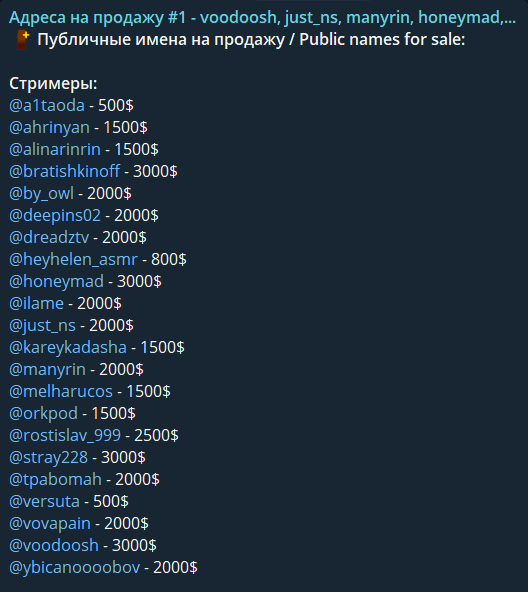Open the @alinarinrin profile link
528x592 pixels.
55,150
